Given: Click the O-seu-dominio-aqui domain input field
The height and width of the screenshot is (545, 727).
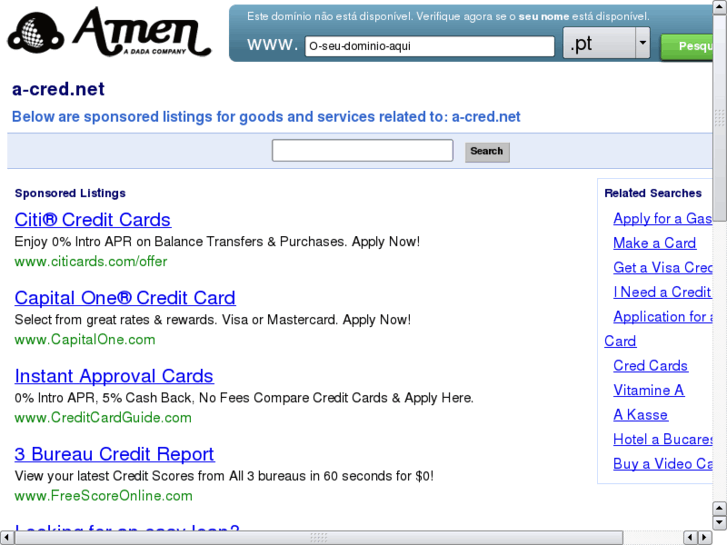Looking at the screenshot, I should point(429,46).
